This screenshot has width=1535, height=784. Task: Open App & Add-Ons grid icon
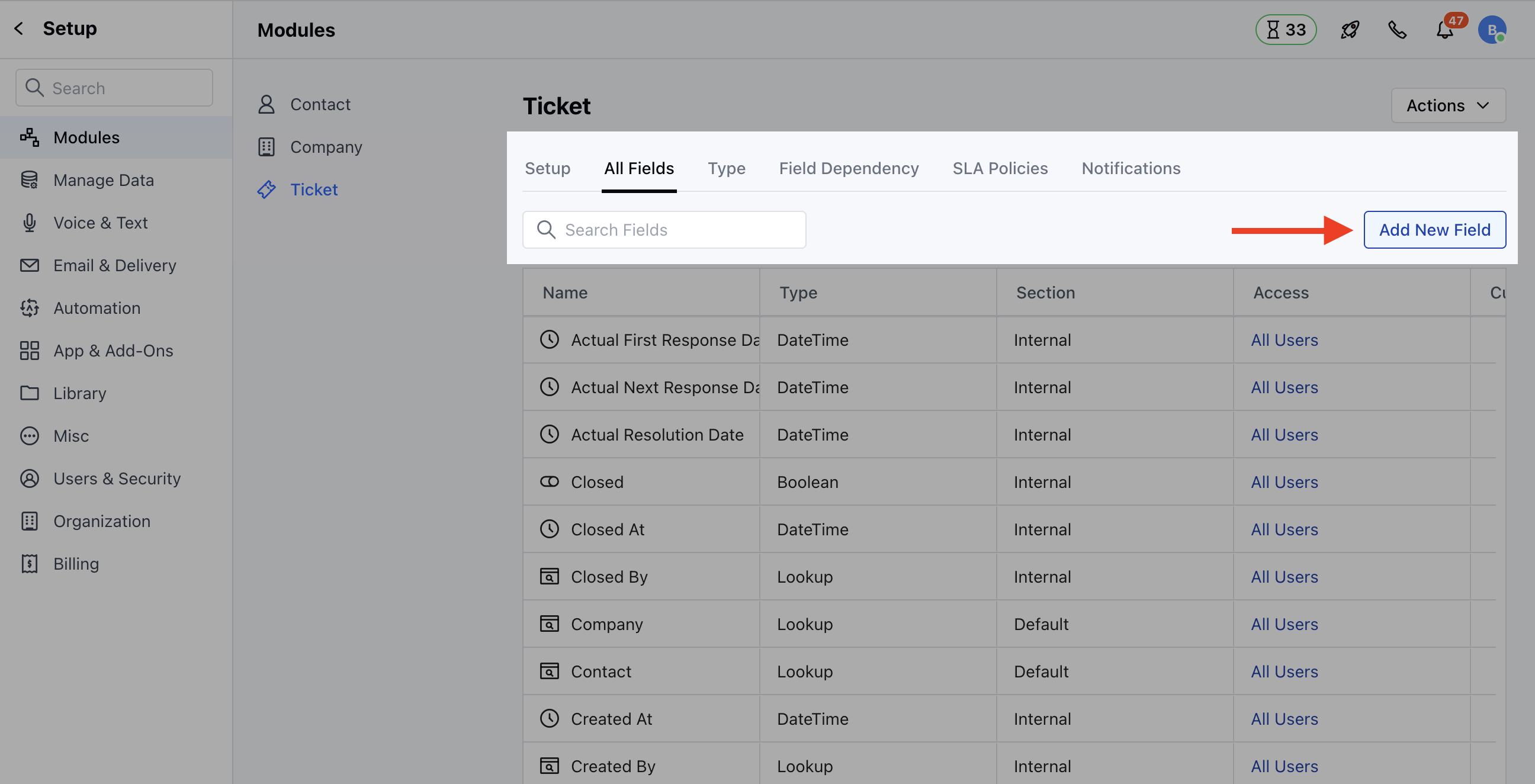tap(29, 351)
